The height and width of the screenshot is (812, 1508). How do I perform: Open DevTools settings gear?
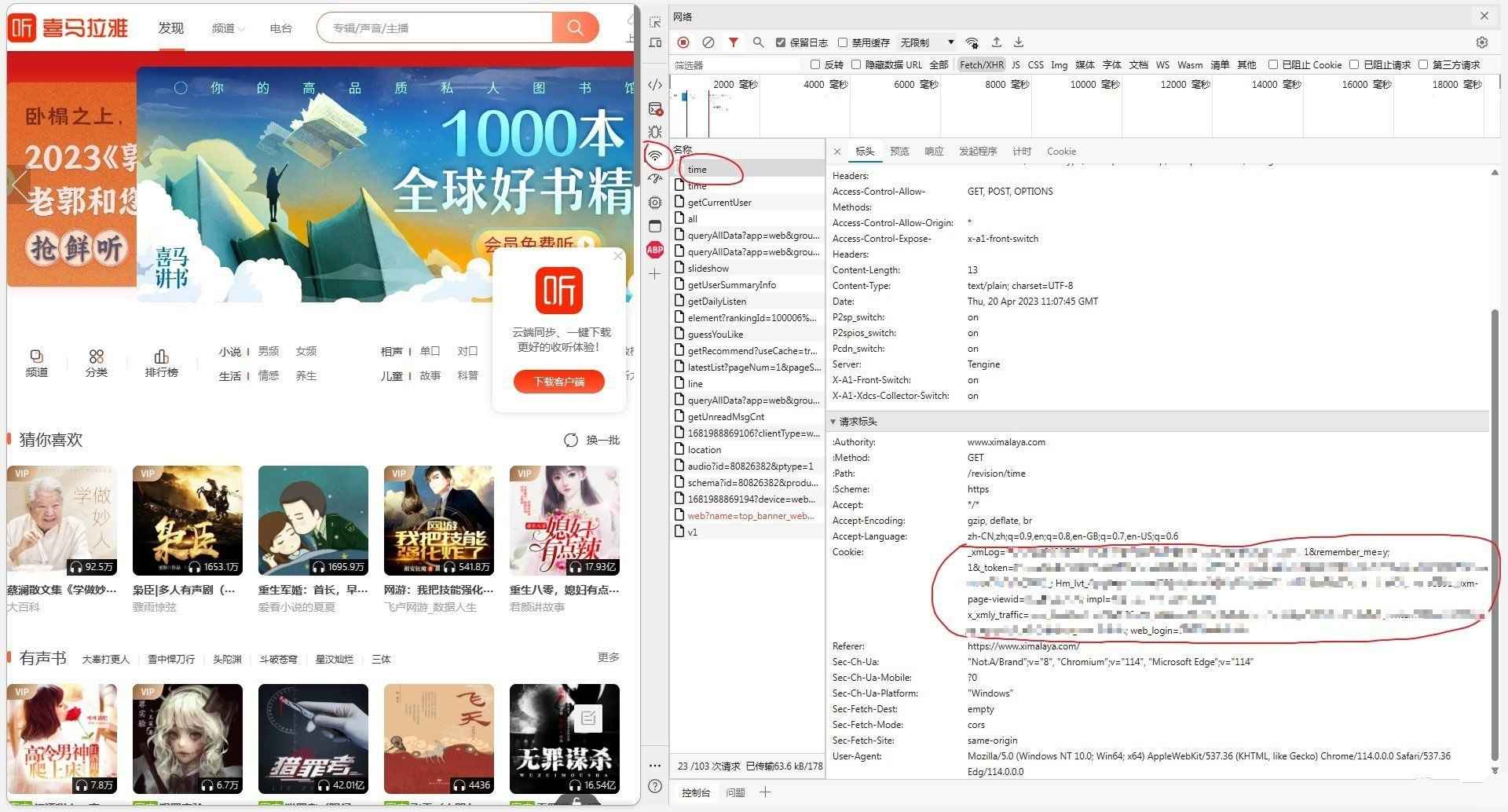[1482, 42]
